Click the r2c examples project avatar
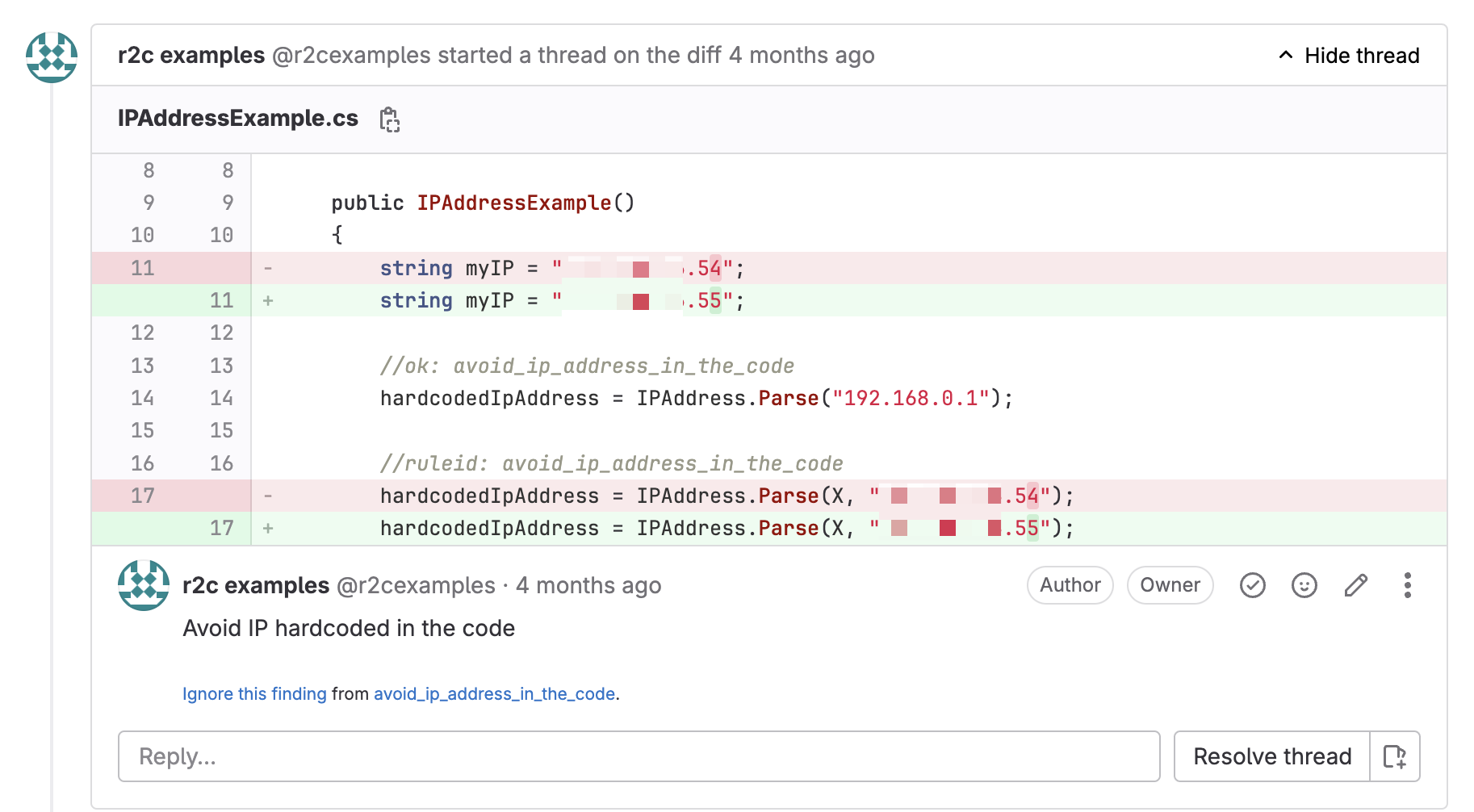Screen dimensions: 1474x812 pyautogui.click(x=51, y=57)
